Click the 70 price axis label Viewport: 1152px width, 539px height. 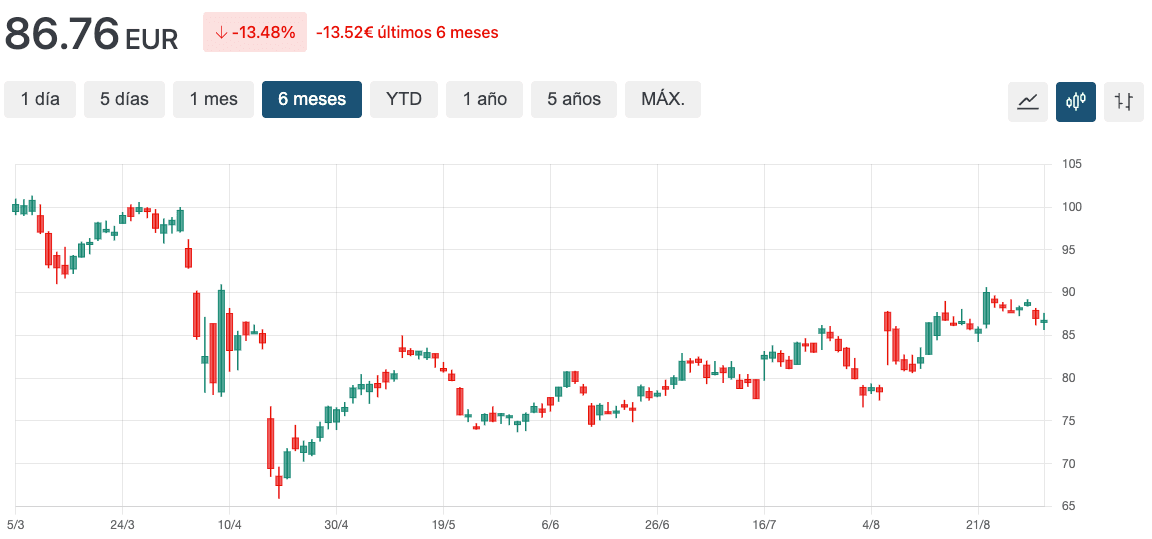pyautogui.click(x=1069, y=463)
